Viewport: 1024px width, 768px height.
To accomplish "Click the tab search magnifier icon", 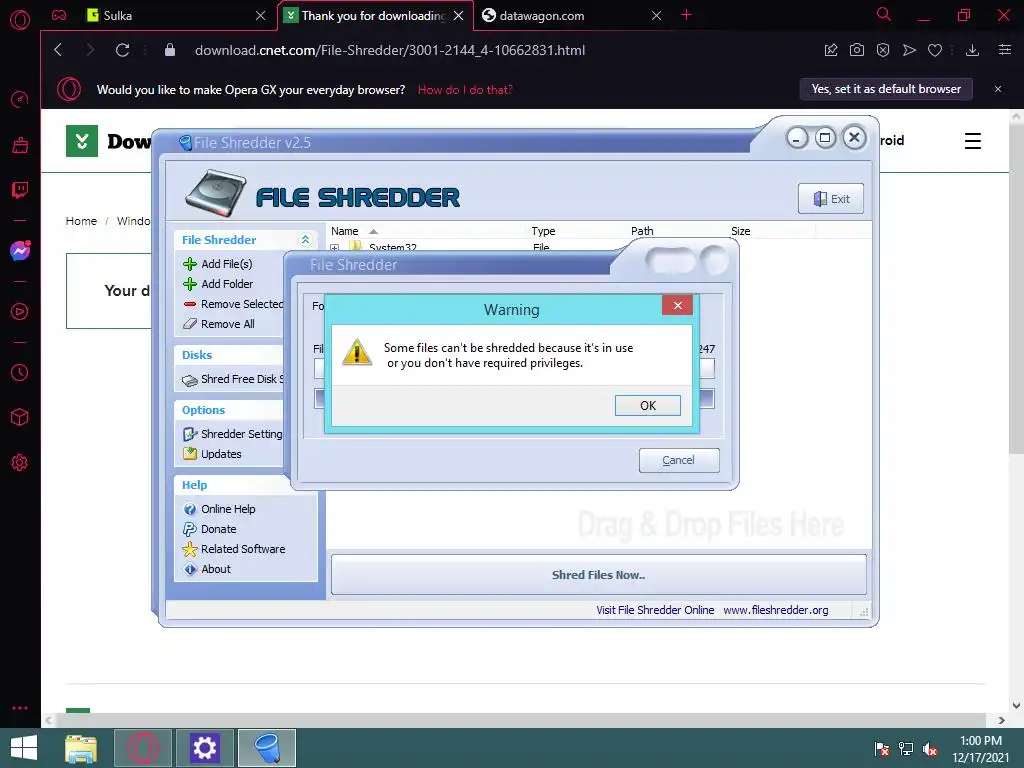I will click(884, 14).
